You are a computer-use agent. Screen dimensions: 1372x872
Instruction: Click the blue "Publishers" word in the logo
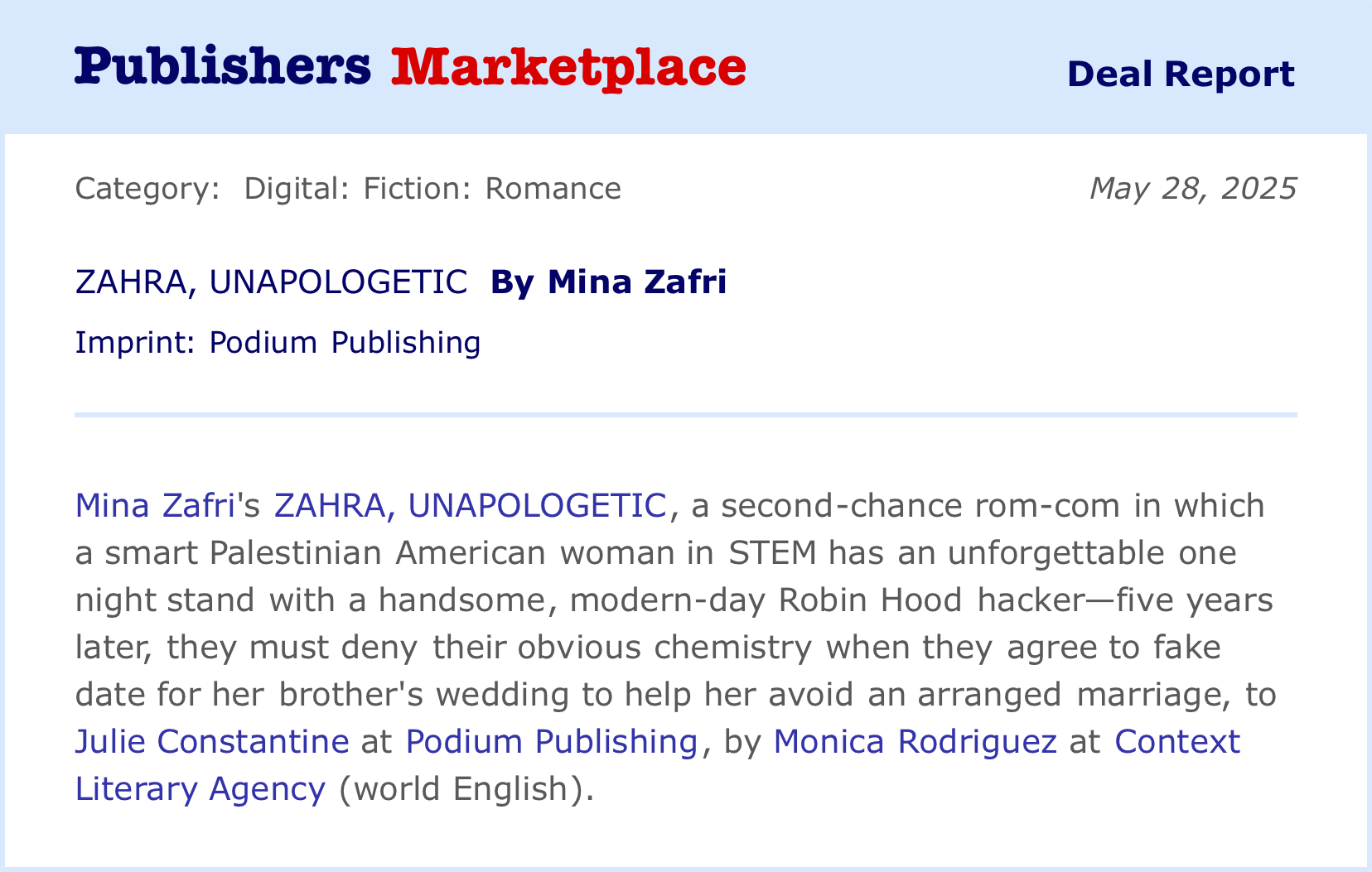[x=223, y=66]
